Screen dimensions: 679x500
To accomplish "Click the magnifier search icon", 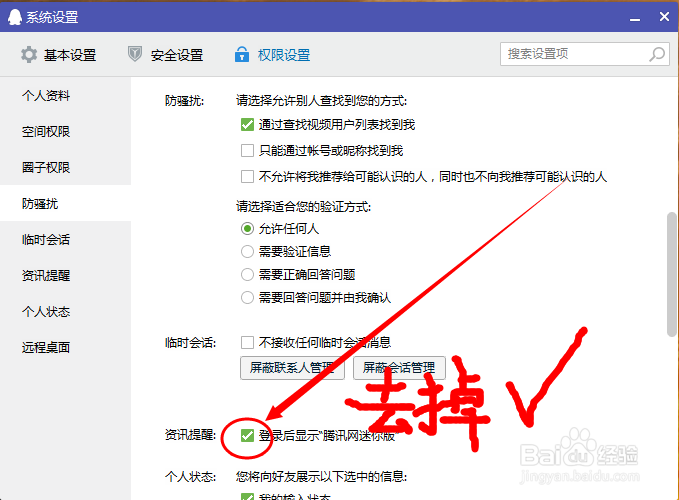I will tap(656, 54).
